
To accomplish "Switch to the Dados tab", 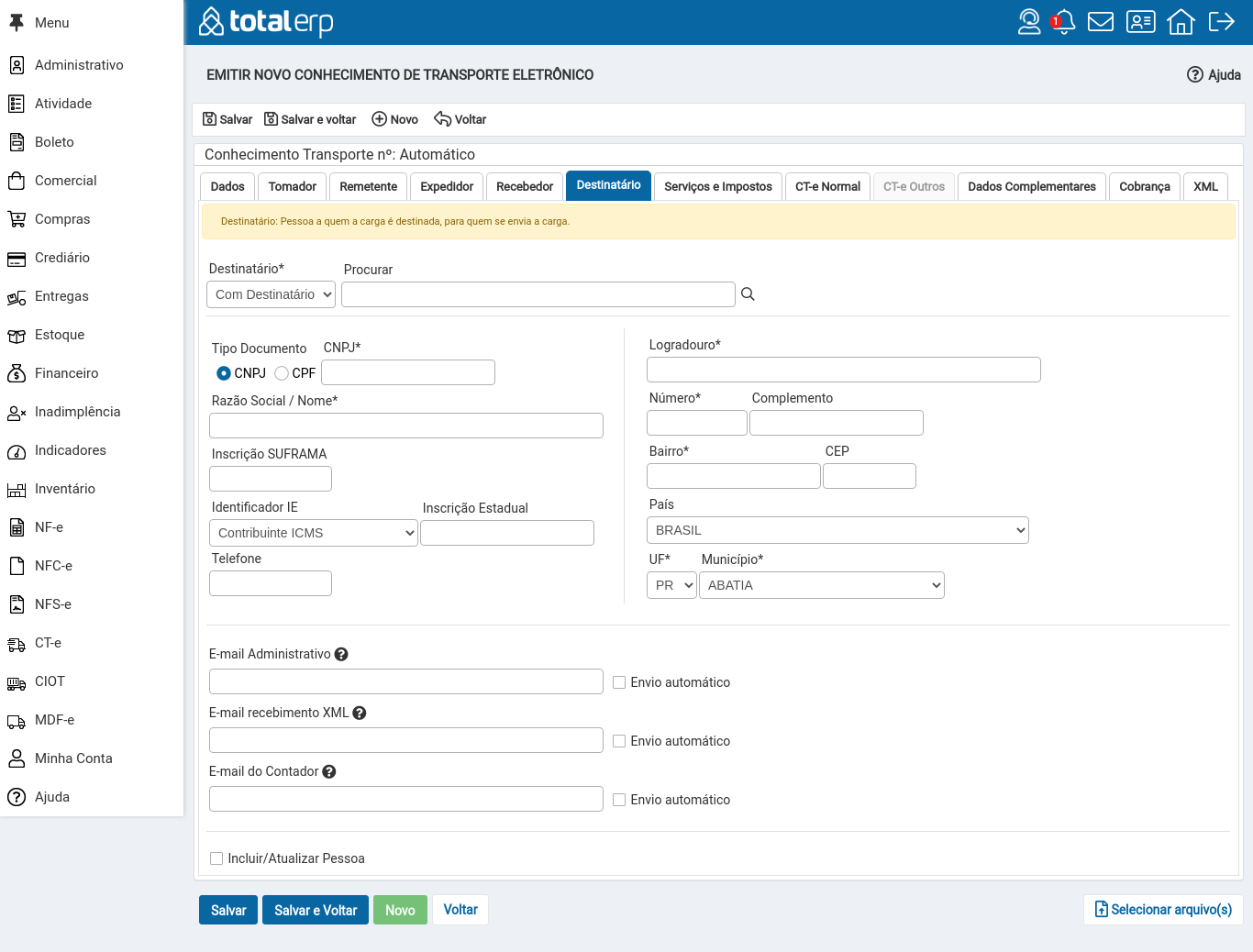I will click(x=227, y=186).
